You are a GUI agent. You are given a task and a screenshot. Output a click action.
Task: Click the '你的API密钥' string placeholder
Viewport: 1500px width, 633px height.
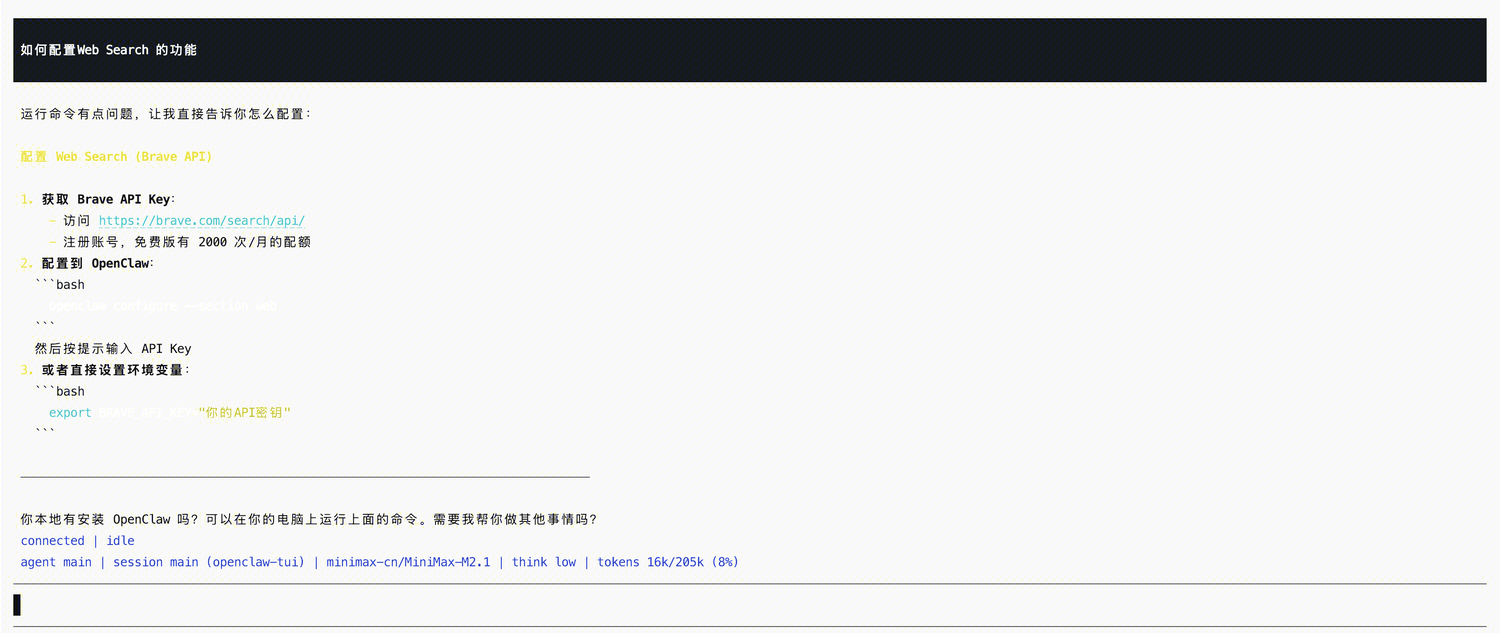244,413
